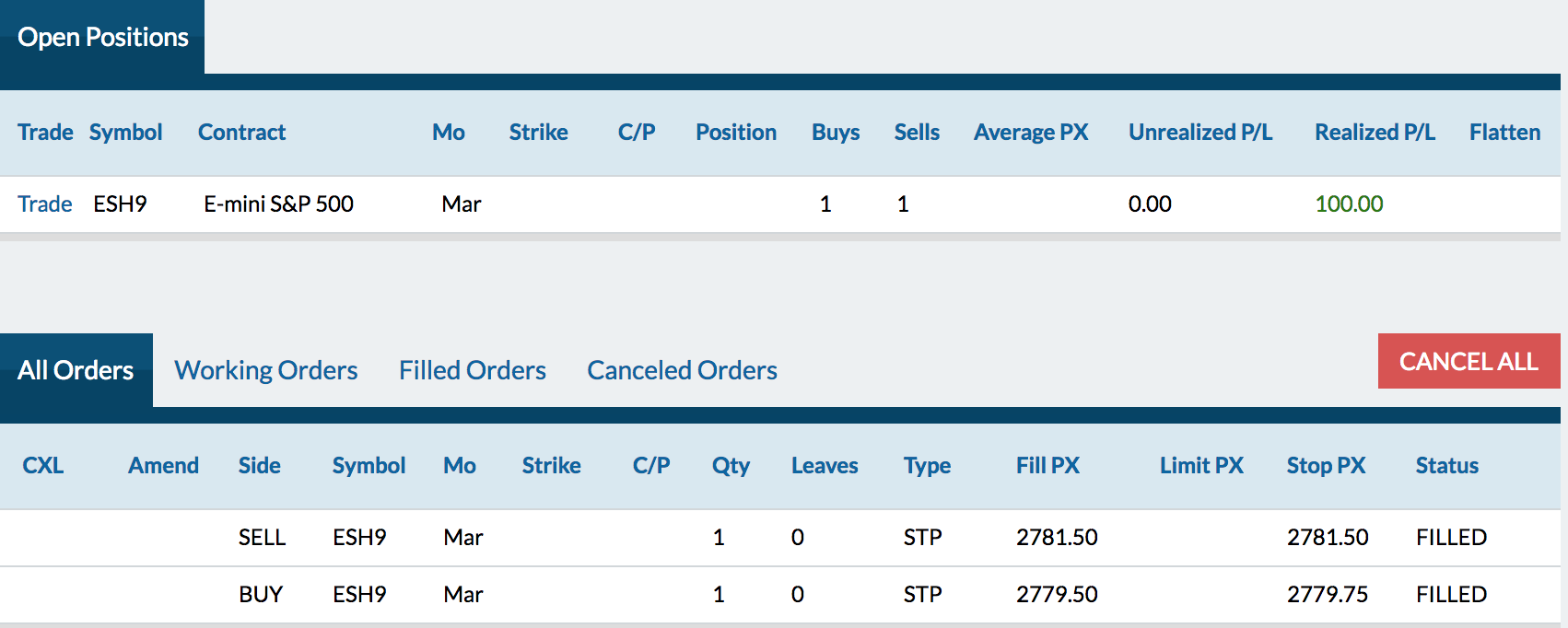This screenshot has width=1568, height=628.
Task: Open the Working Orders tab
Action: pyautogui.click(x=266, y=370)
